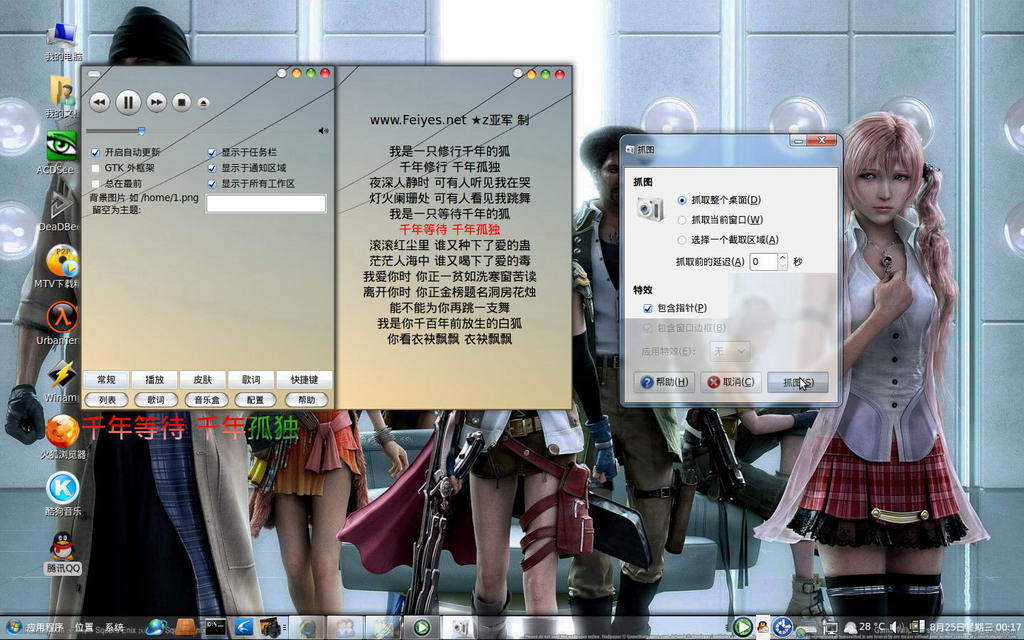The height and width of the screenshot is (640, 1024).
Task: Enable GTK 外框架 checkbox
Action: point(95,168)
